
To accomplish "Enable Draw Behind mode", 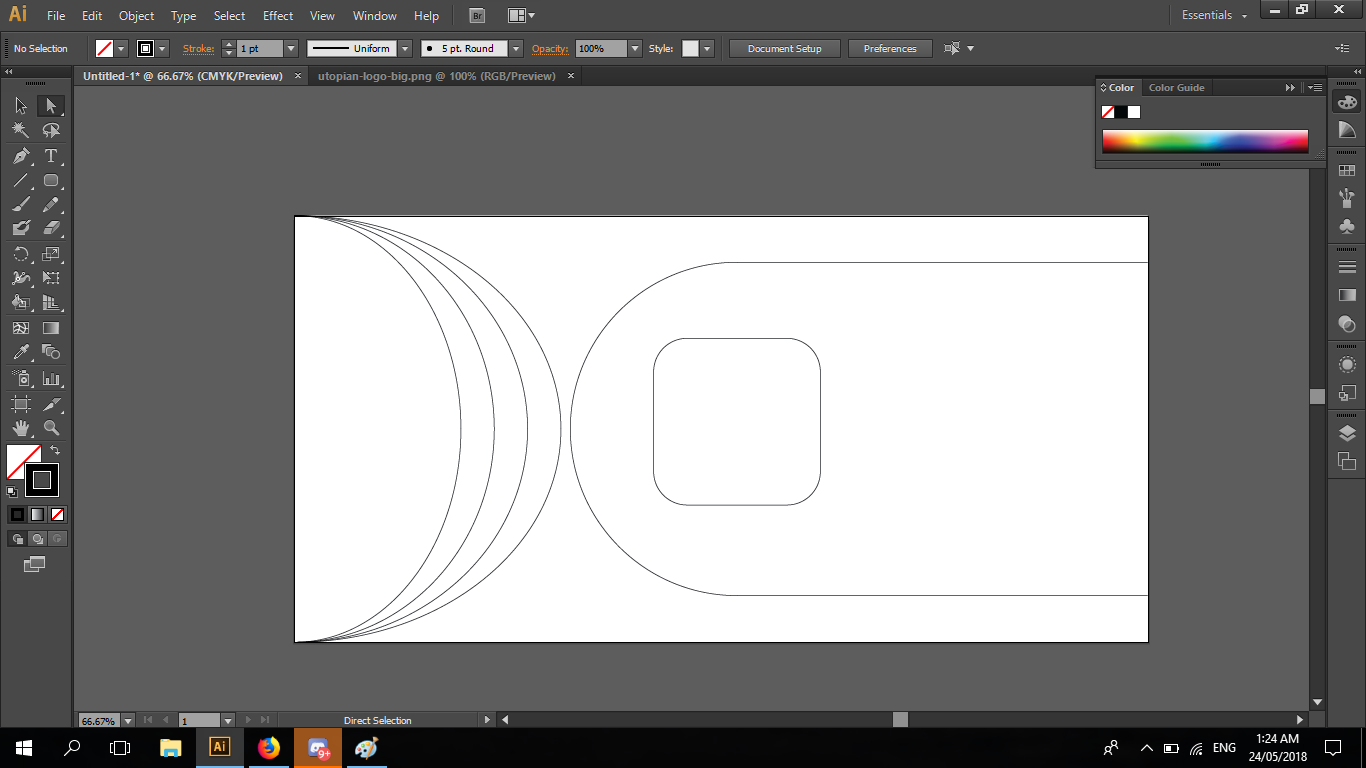I will point(37,538).
